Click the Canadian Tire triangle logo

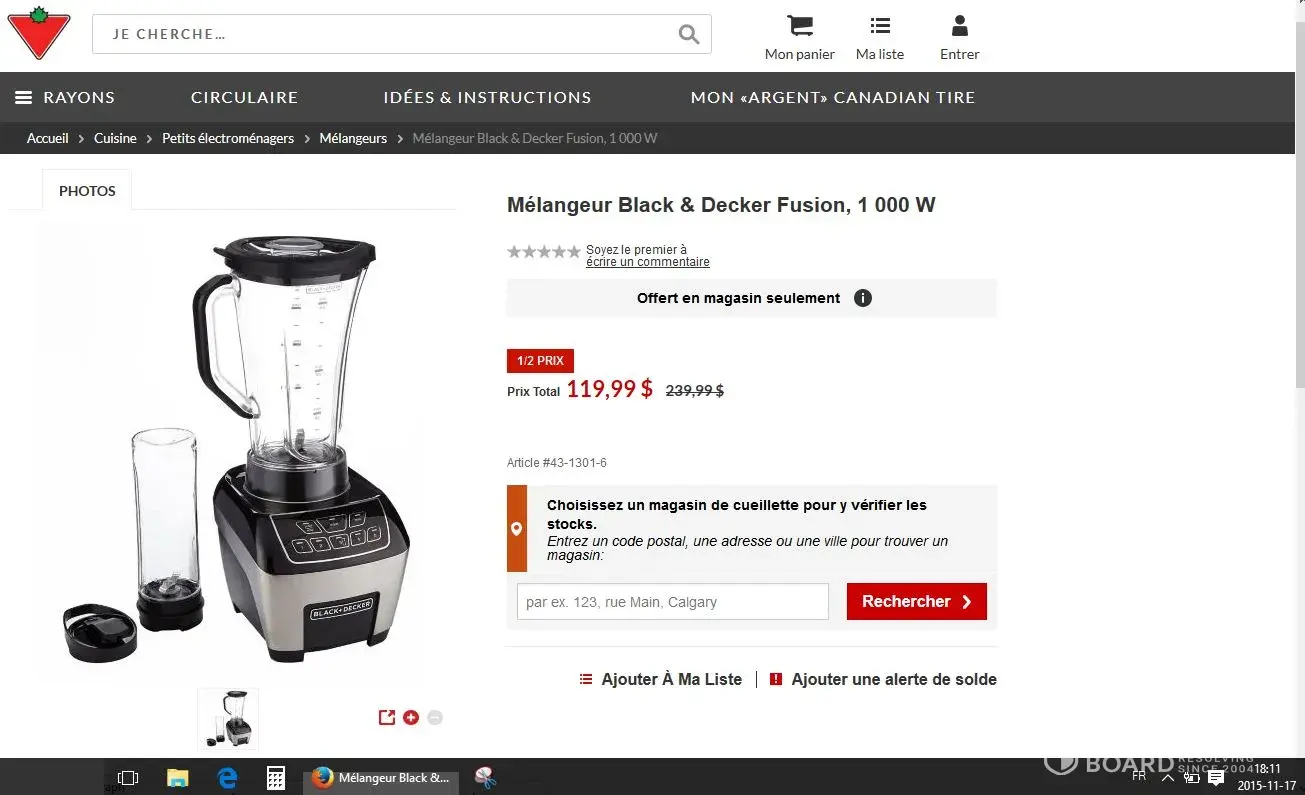coord(39,32)
